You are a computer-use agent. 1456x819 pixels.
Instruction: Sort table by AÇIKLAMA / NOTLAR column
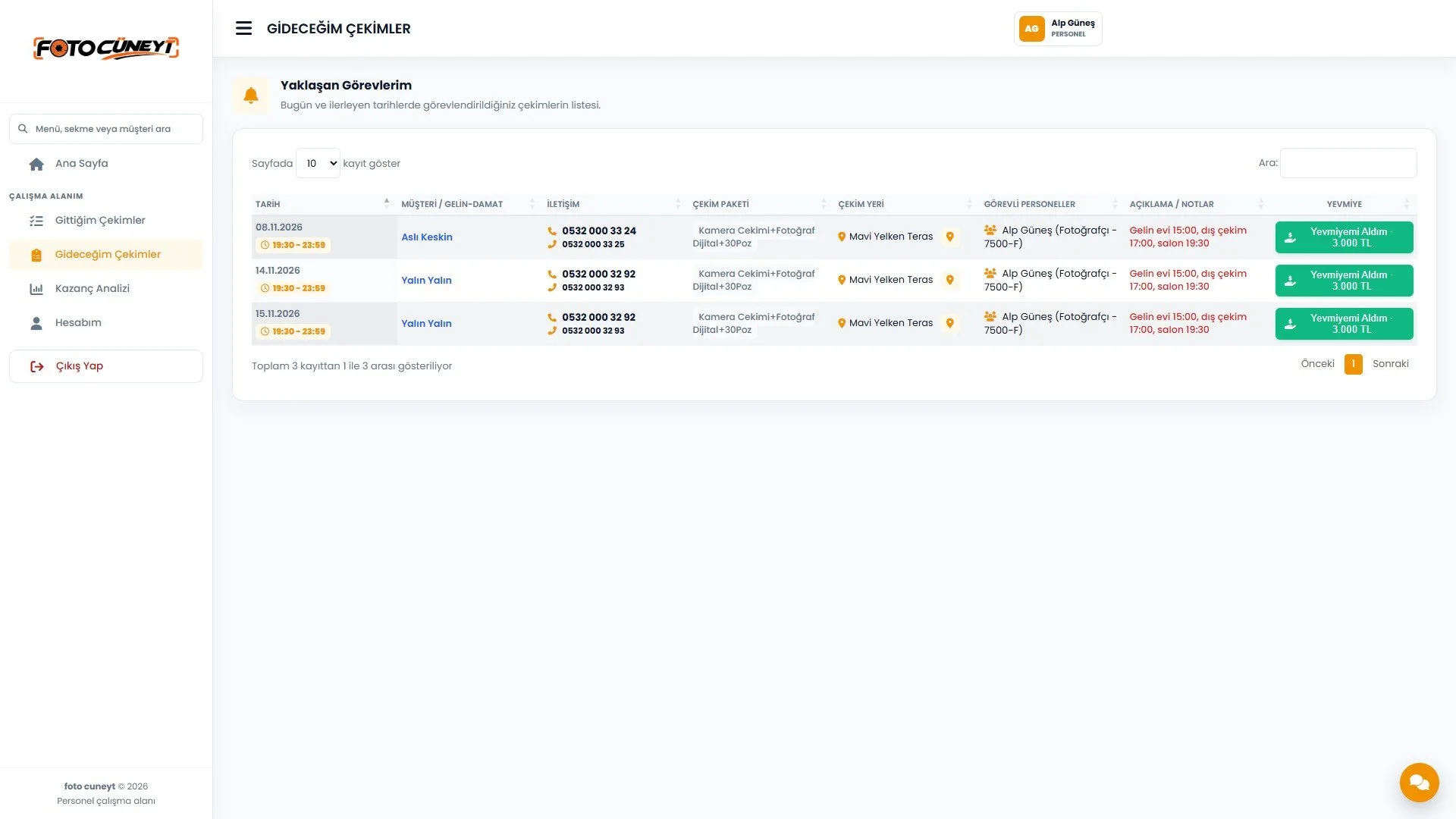point(1198,204)
